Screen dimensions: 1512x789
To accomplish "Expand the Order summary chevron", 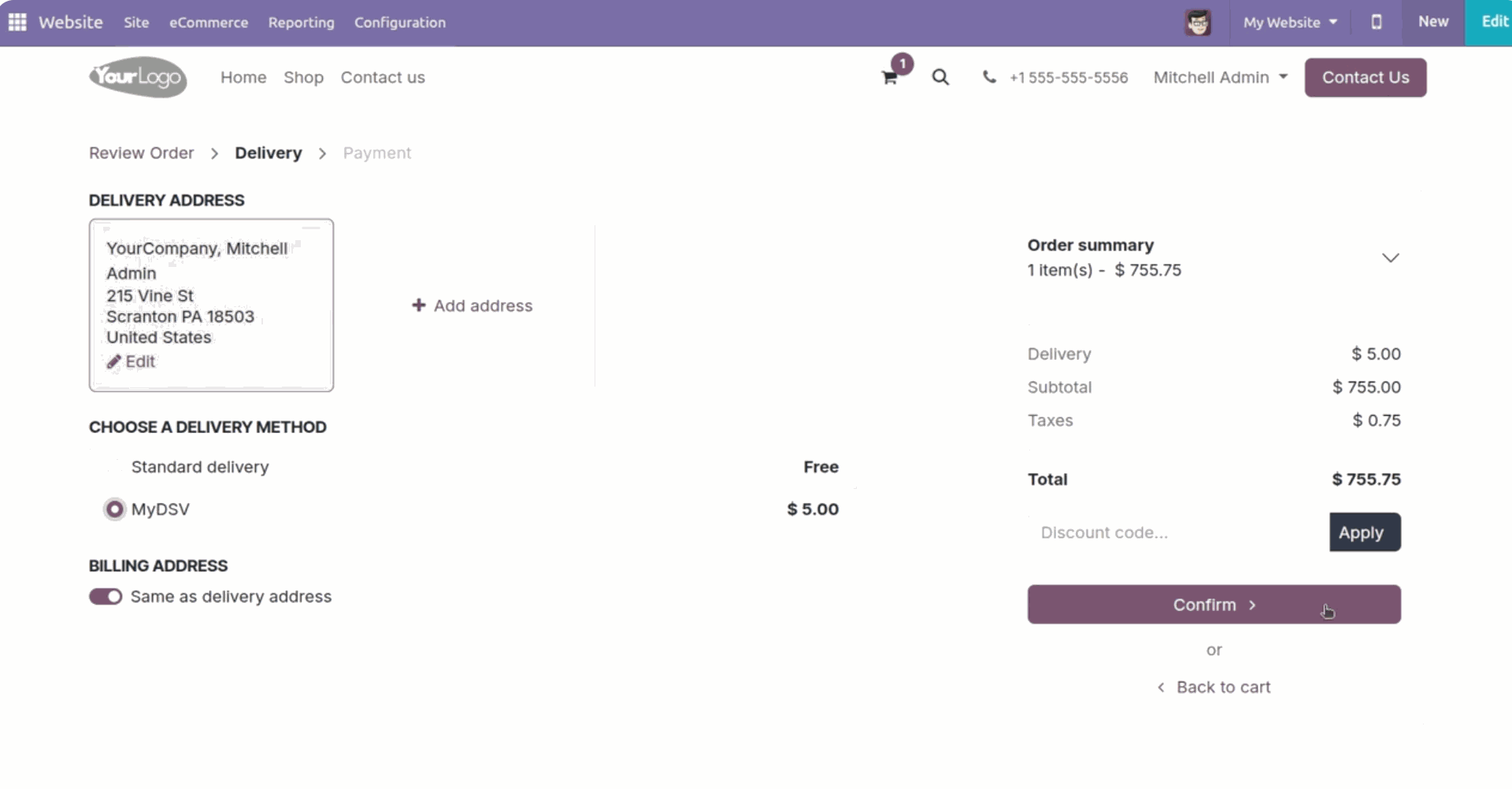I will point(1391,257).
